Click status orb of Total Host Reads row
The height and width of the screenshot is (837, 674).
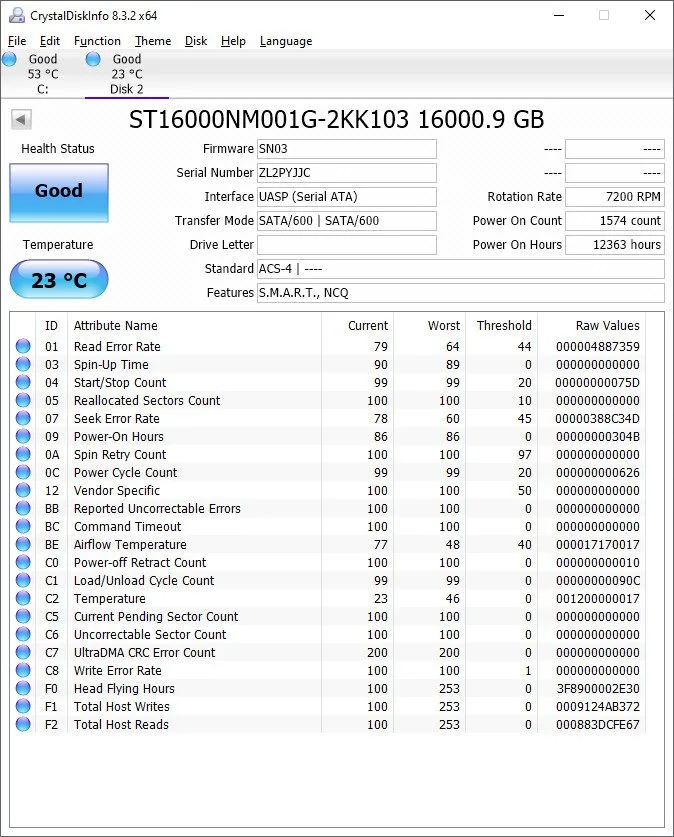23,724
